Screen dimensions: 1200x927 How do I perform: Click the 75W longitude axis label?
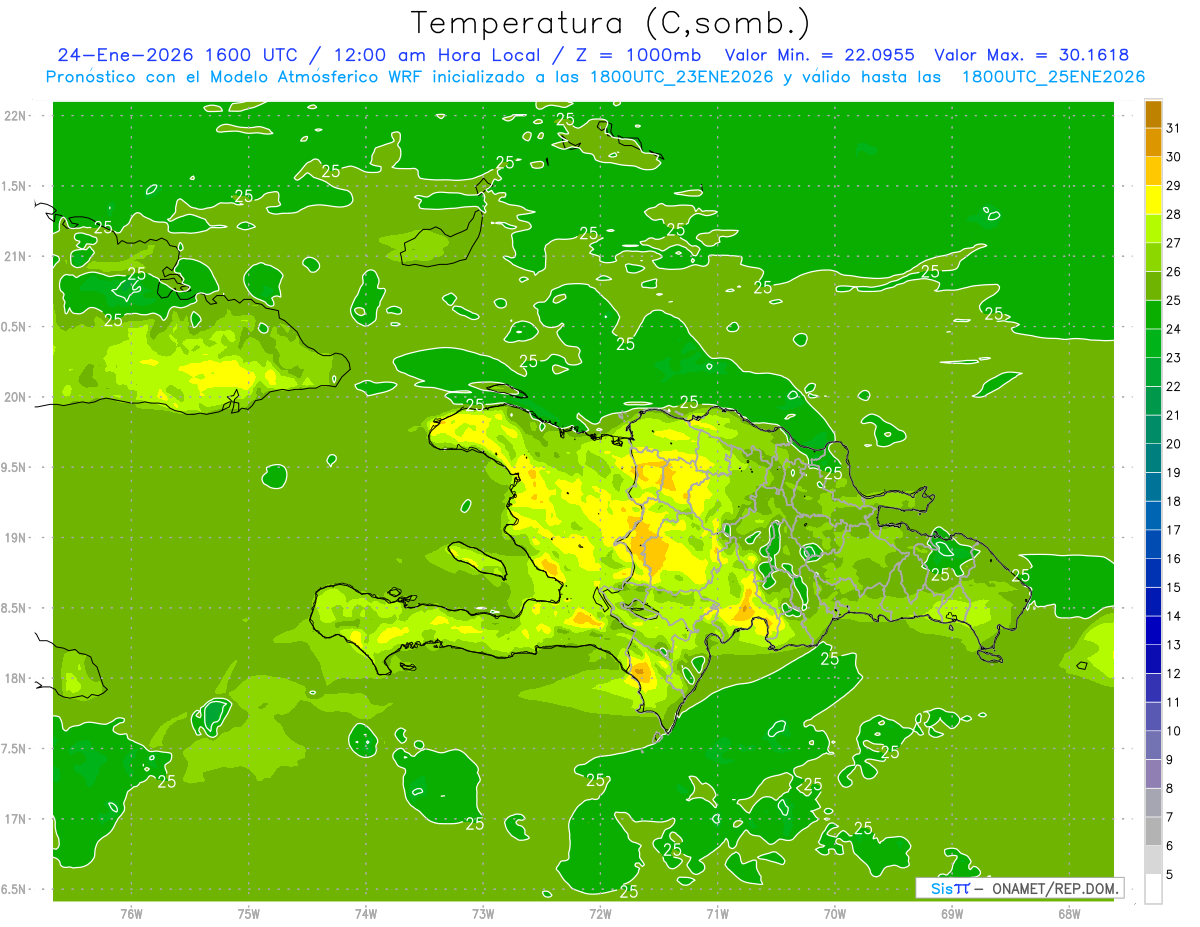coord(248,914)
